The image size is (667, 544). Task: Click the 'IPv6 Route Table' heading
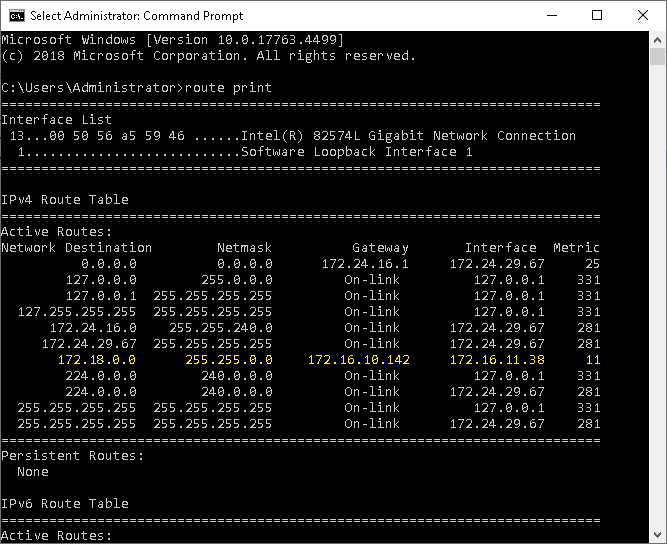pos(65,504)
